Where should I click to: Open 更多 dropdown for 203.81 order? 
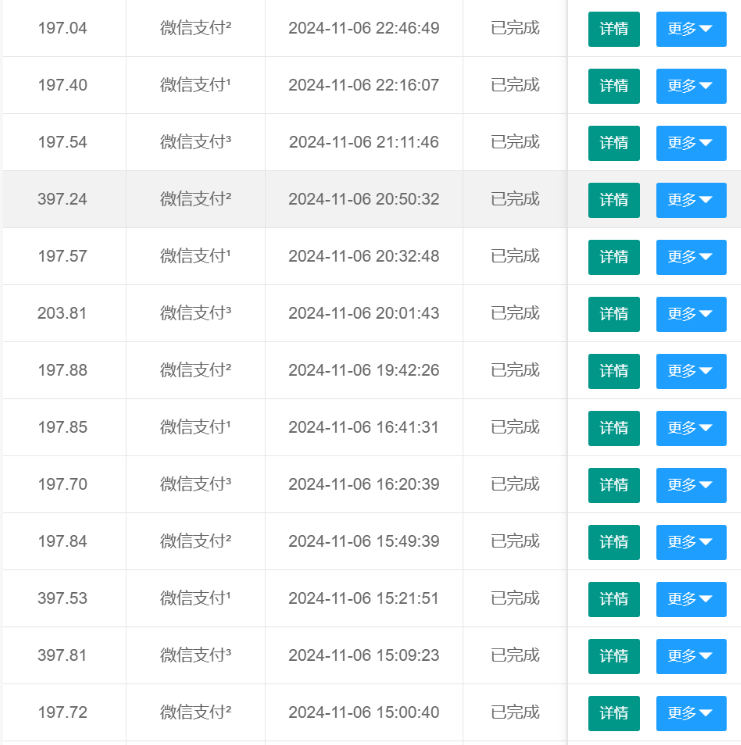click(690, 314)
